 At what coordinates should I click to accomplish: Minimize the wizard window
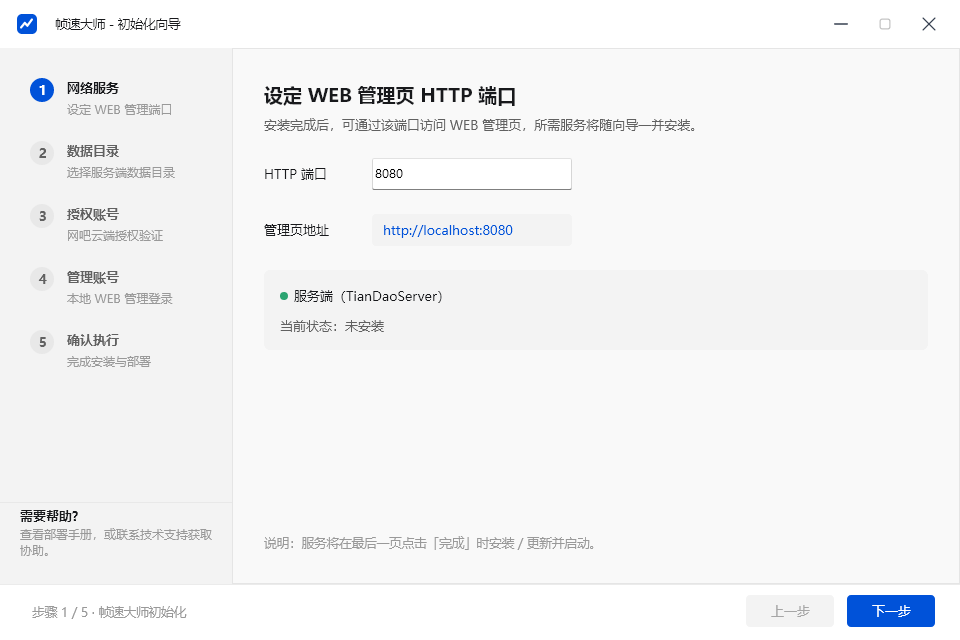(841, 24)
